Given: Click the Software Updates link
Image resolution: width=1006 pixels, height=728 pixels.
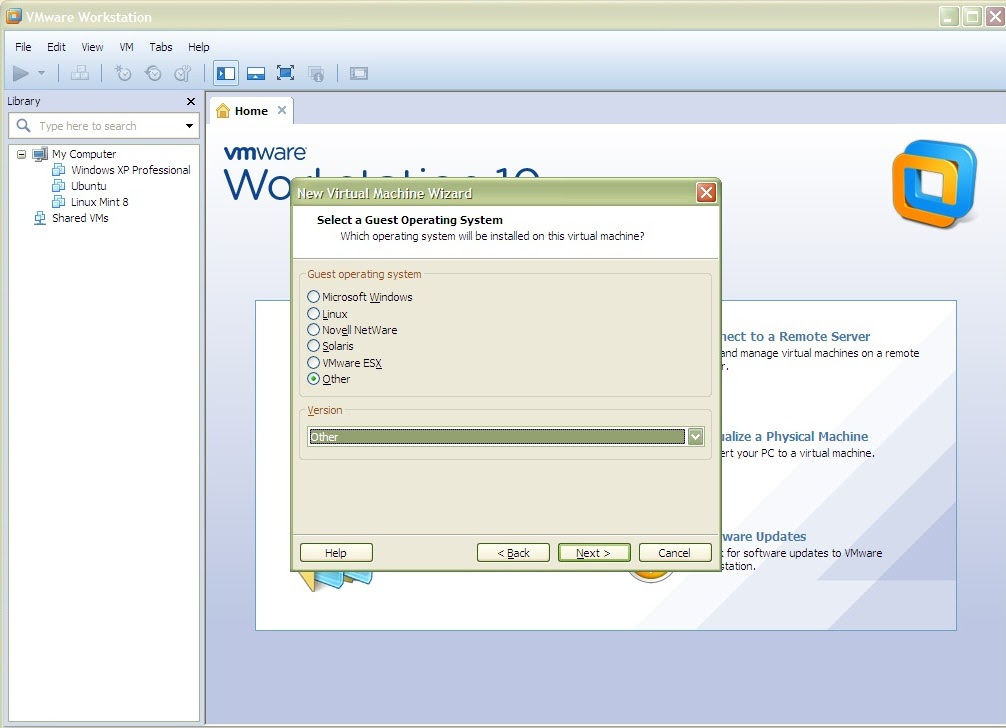Looking at the screenshot, I should coord(764,537).
